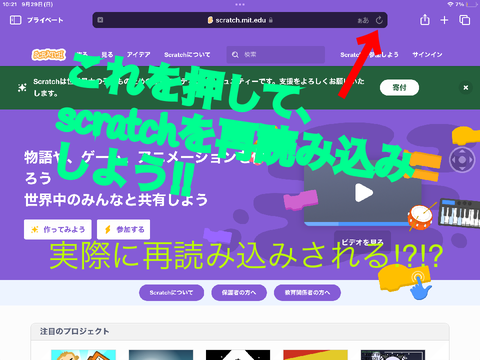Dismiss the green donation banner

click(x=466, y=88)
